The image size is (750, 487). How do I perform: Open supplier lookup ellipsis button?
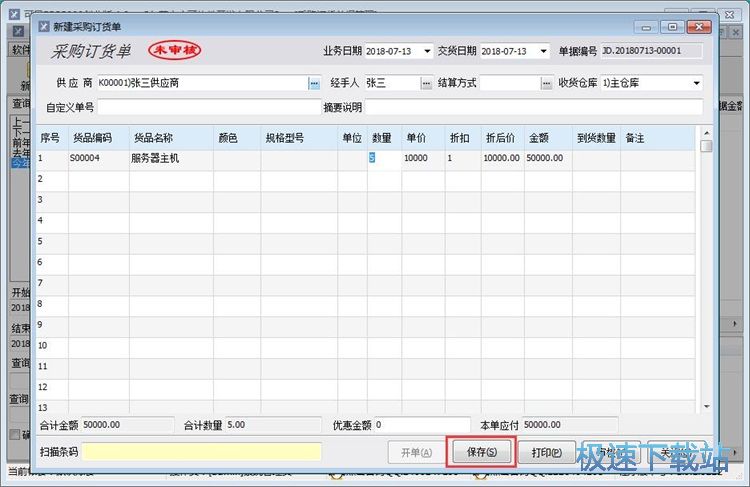(x=314, y=83)
